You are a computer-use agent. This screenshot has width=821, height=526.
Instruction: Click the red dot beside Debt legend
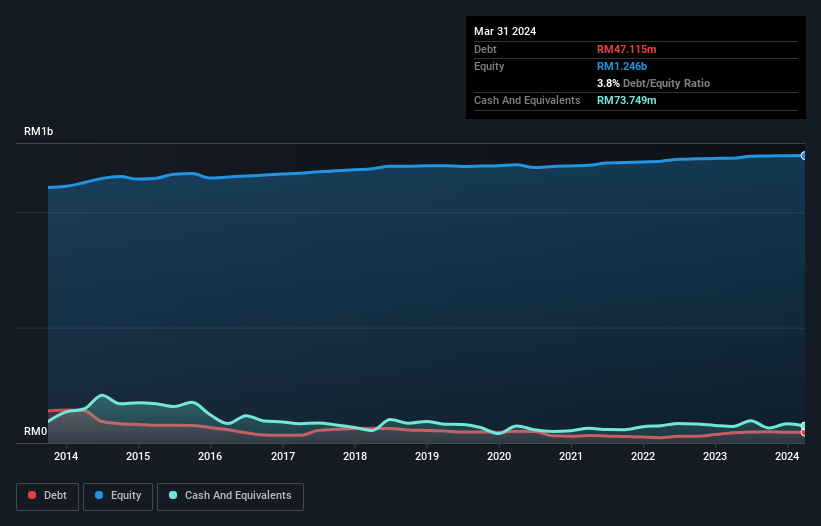33,496
